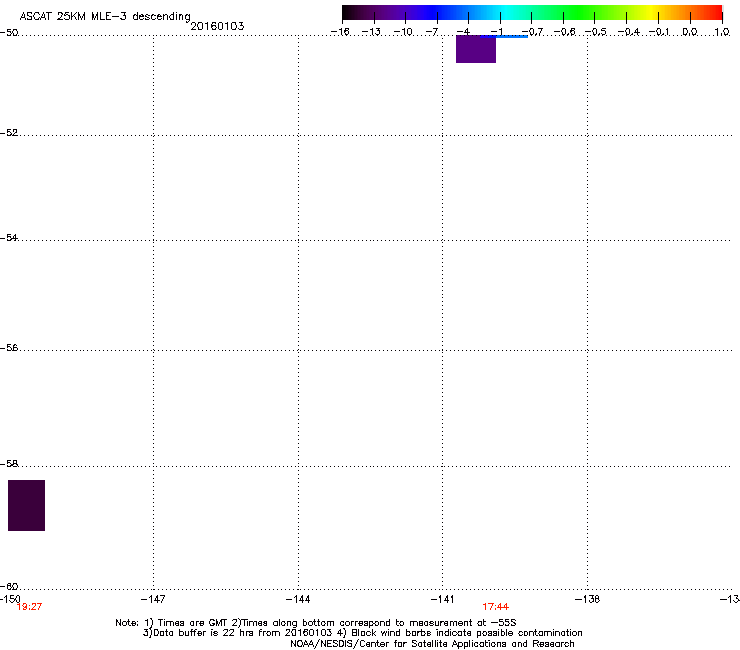Image resolution: width=740 pixels, height=650 pixels.
Task: Click the color scale label -0.6
Action: coord(564,32)
